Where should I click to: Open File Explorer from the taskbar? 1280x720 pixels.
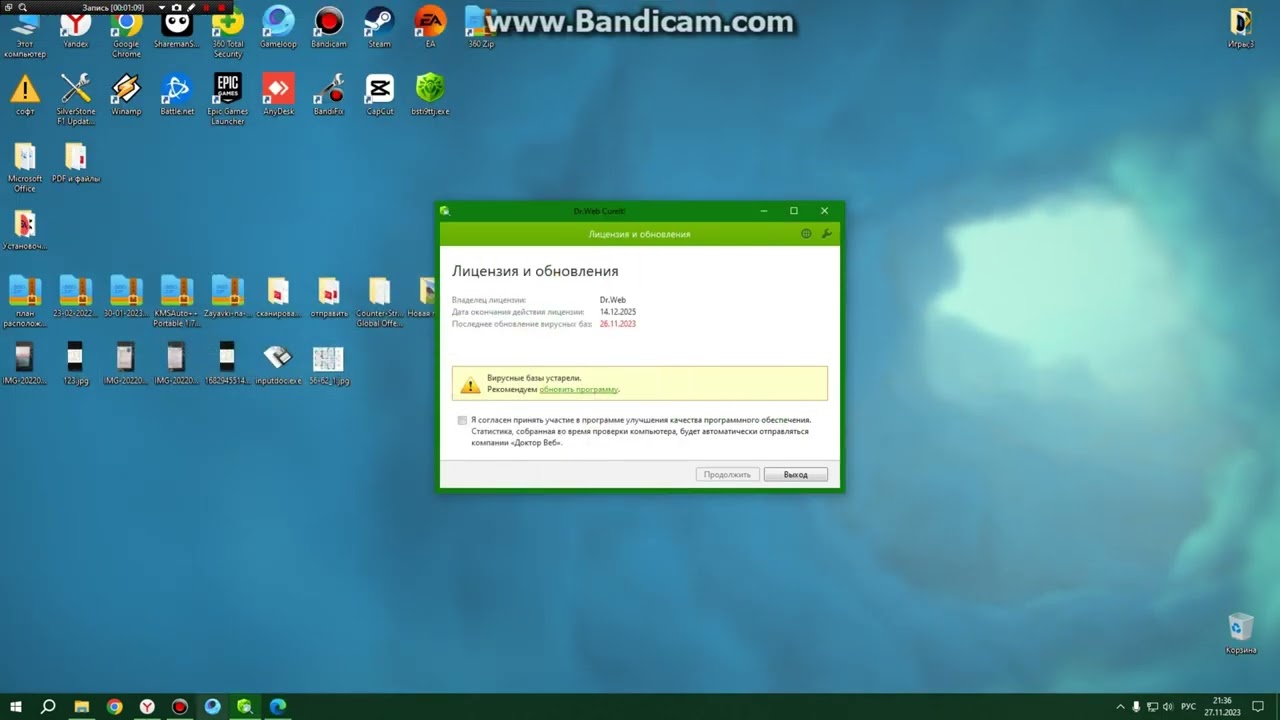[x=82, y=707]
